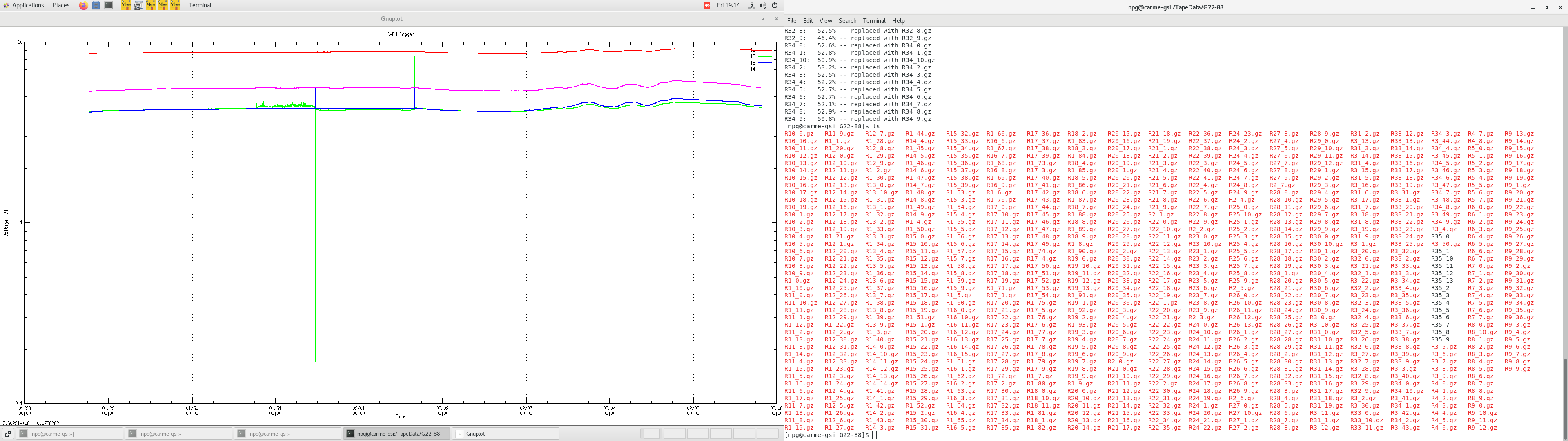The width and height of the screenshot is (1568, 441).
Task: Open the file manager cabinet icon
Action: click(96, 5)
